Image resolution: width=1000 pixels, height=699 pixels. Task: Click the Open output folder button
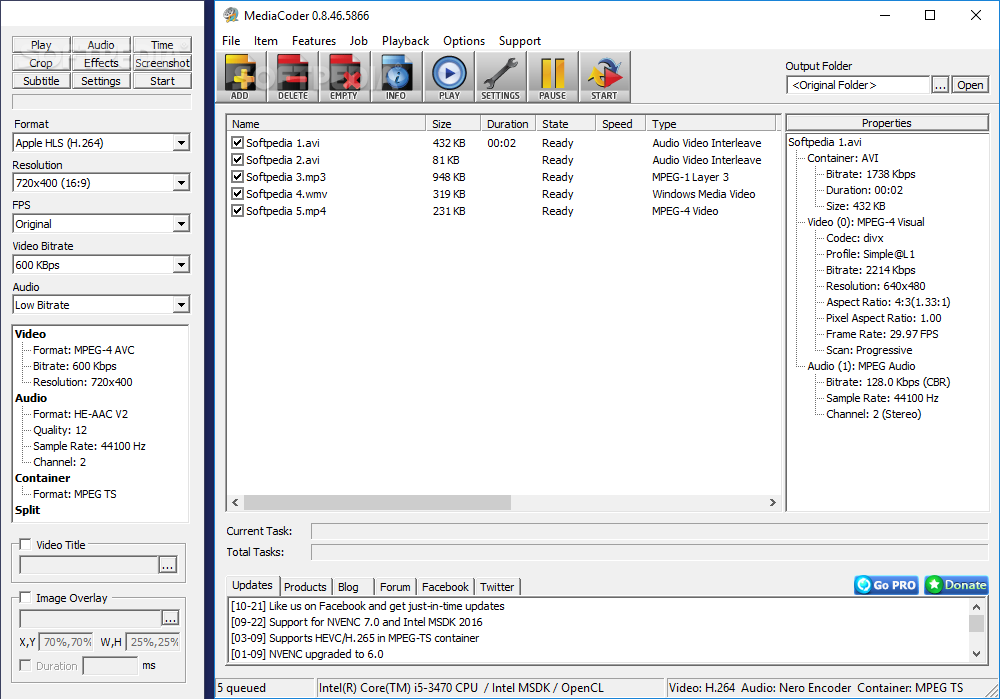click(x=969, y=85)
